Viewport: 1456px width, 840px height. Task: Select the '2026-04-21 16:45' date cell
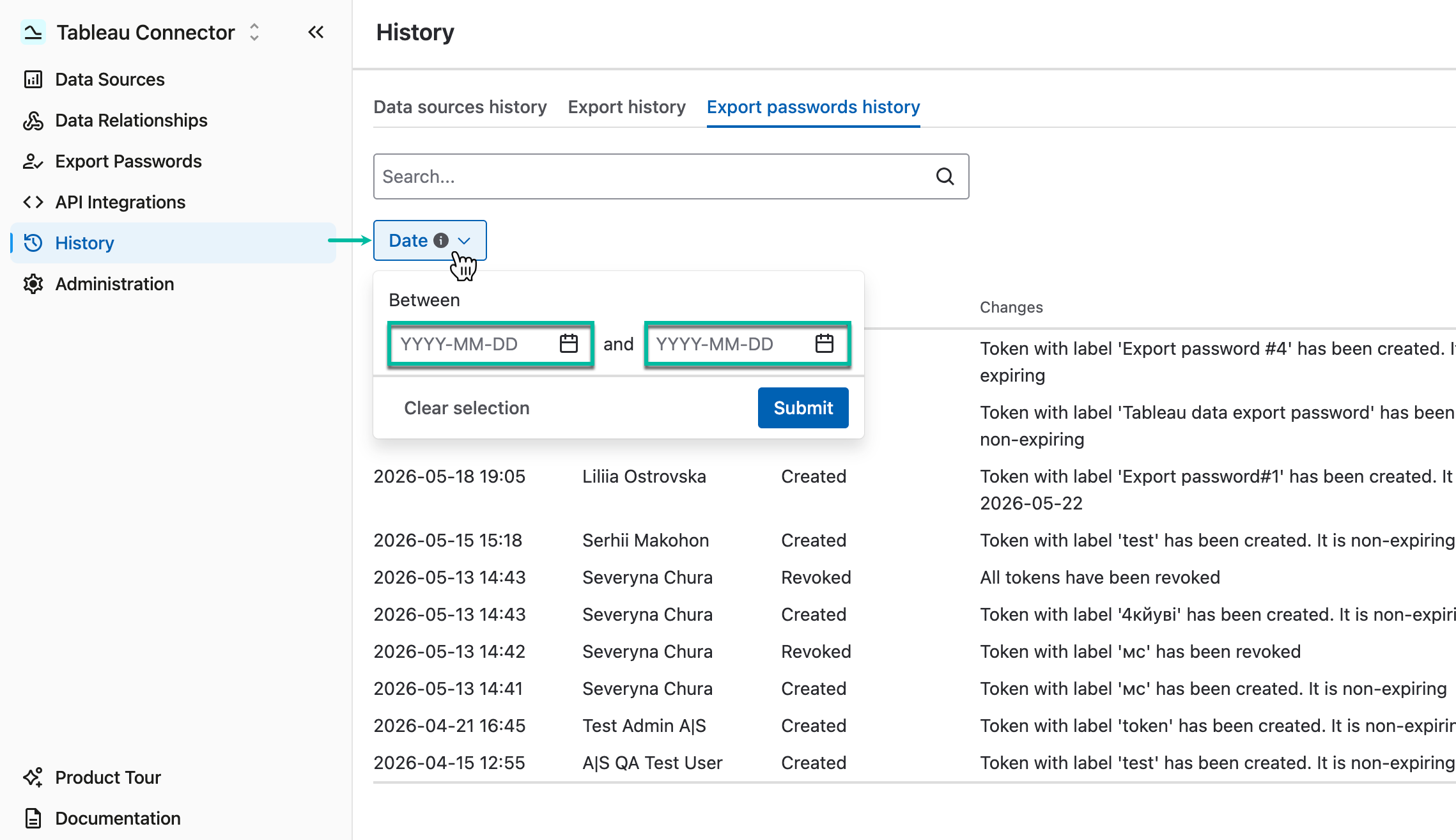click(x=449, y=726)
